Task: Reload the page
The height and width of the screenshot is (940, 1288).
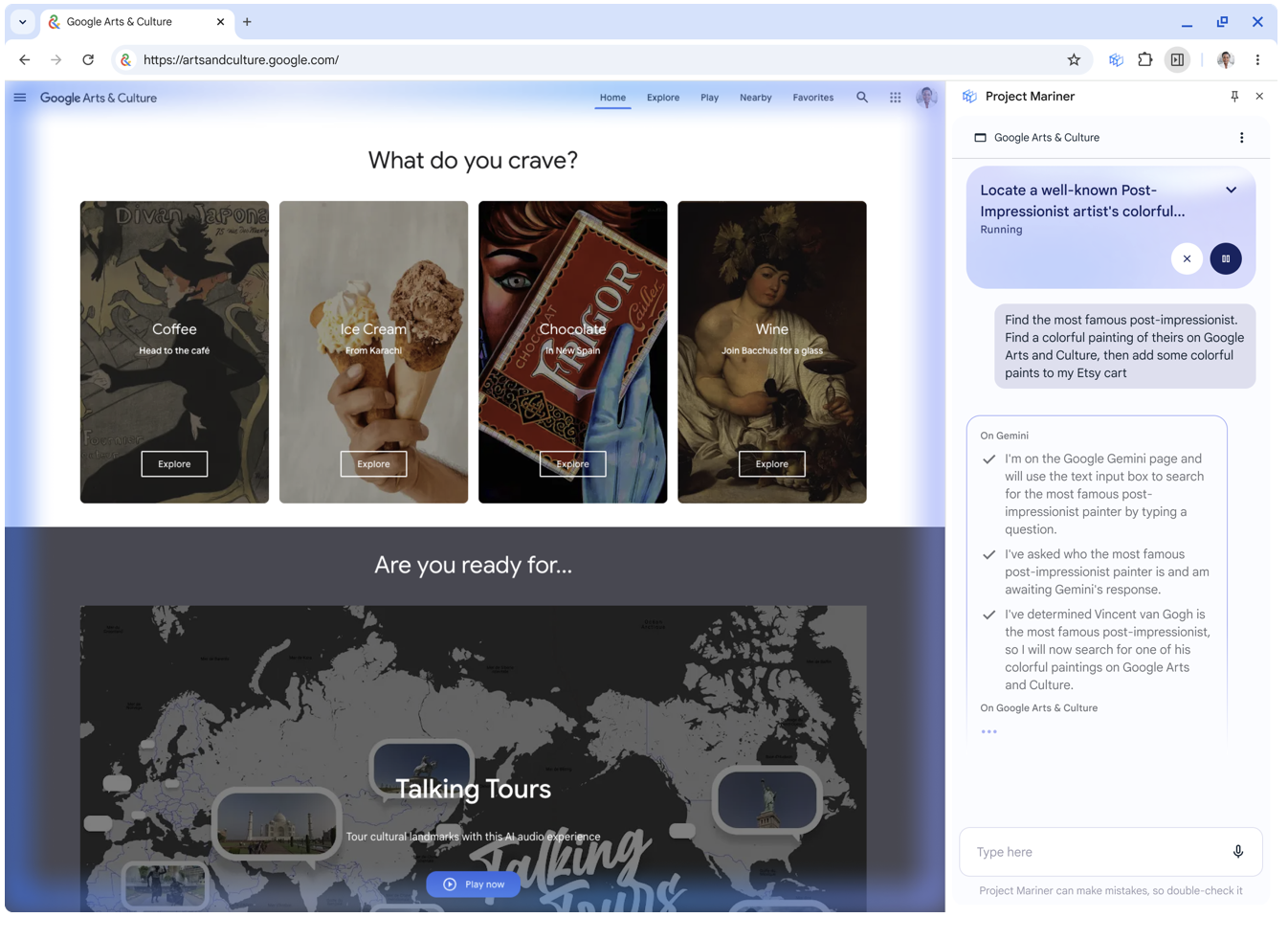Action: coord(88,59)
